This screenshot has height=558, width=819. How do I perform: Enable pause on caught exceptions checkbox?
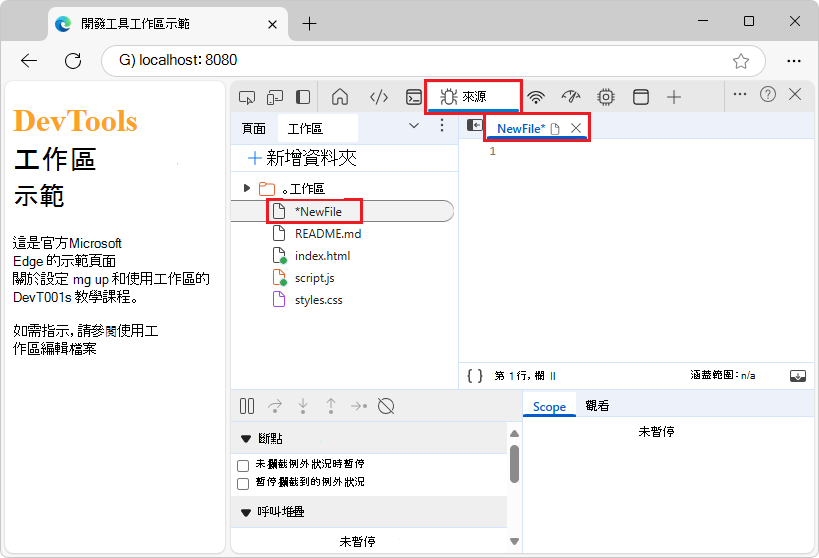point(243,484)
